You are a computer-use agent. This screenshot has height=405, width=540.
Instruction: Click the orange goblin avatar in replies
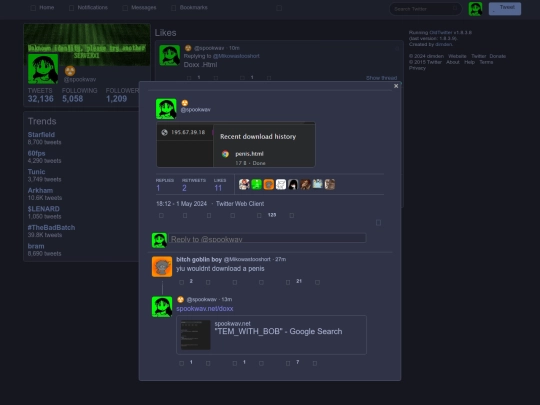tap(162, 266)
